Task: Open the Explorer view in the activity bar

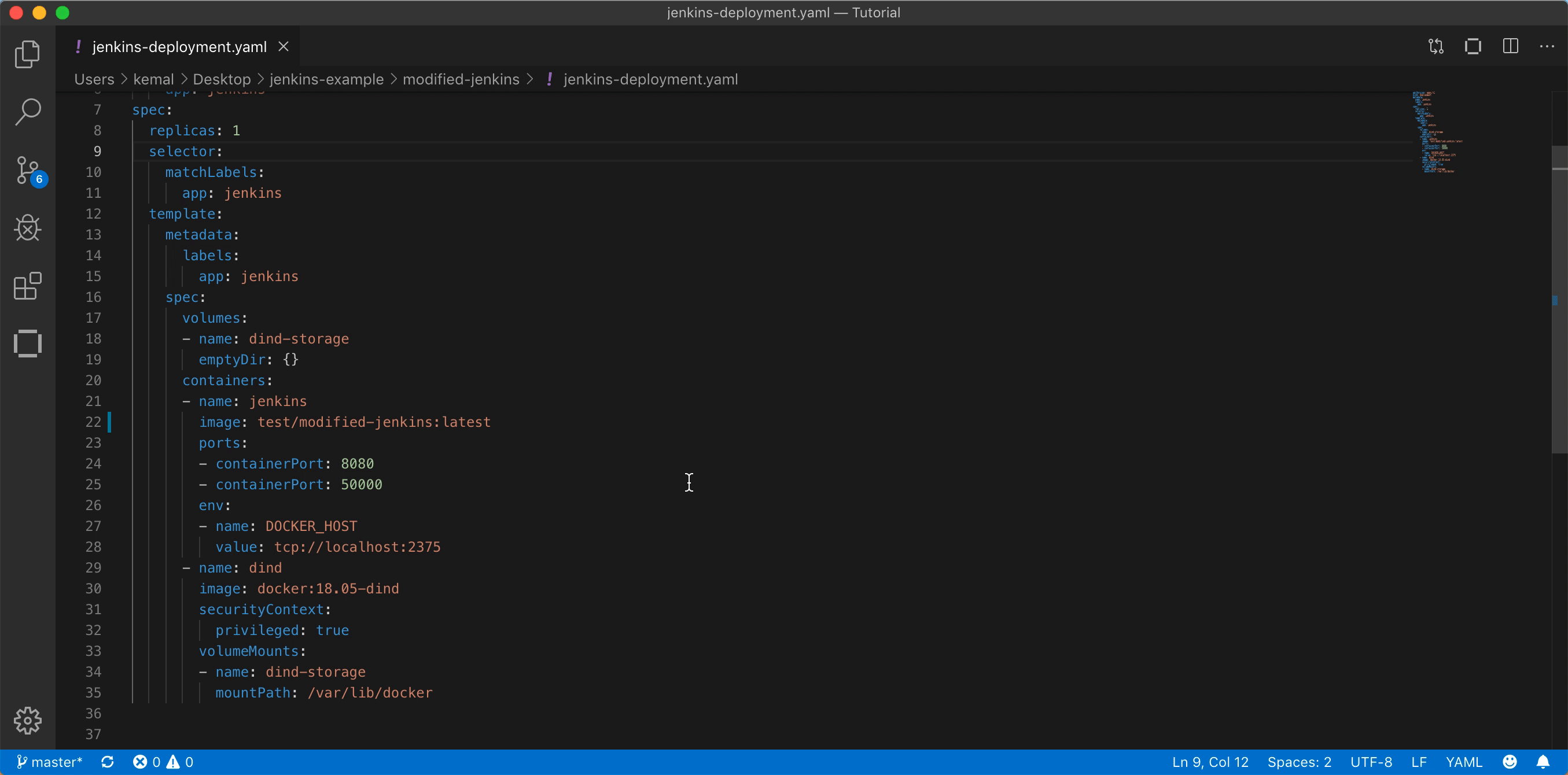Action: 27,54
